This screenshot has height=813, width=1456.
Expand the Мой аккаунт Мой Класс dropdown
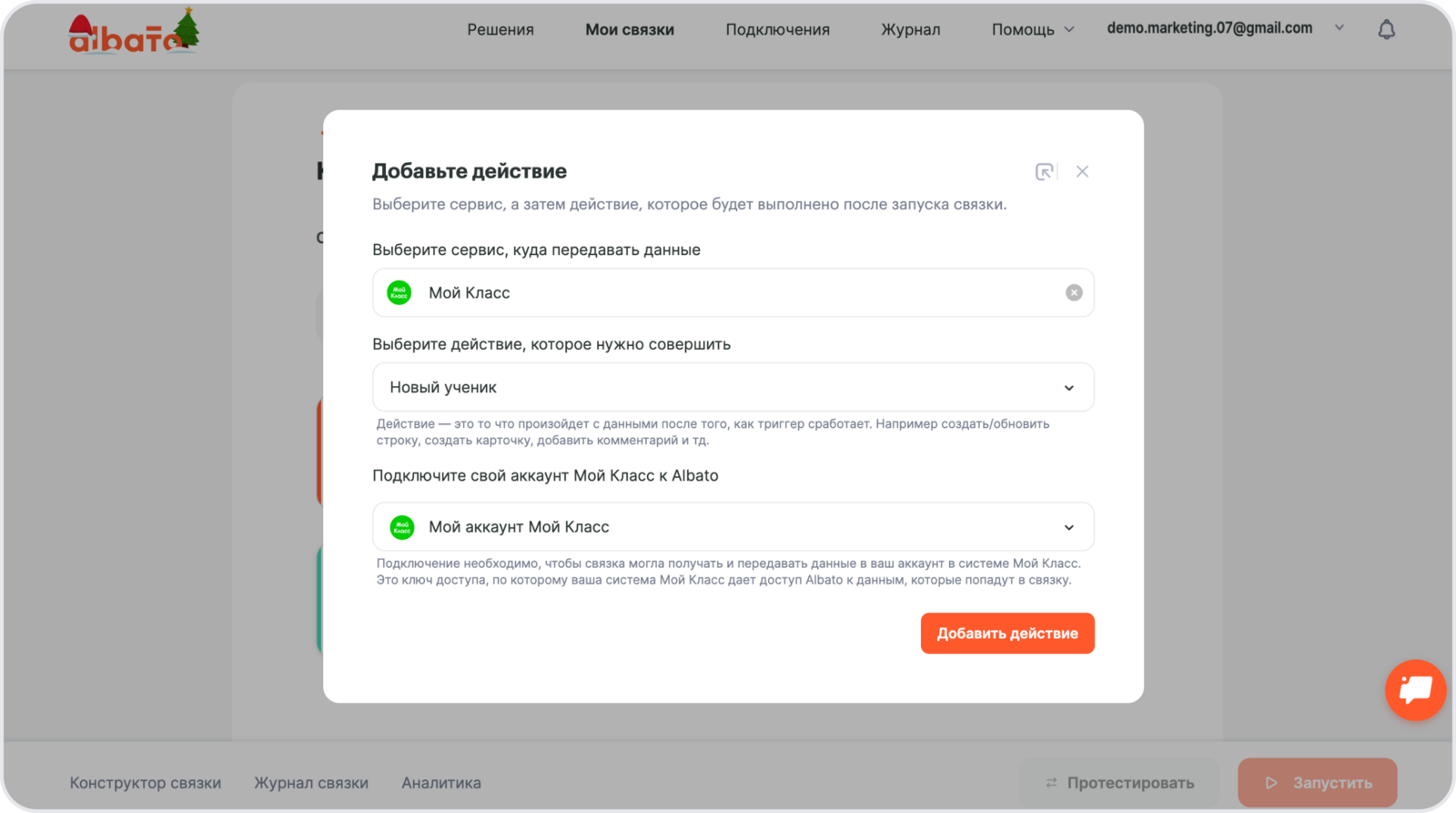1068,527
